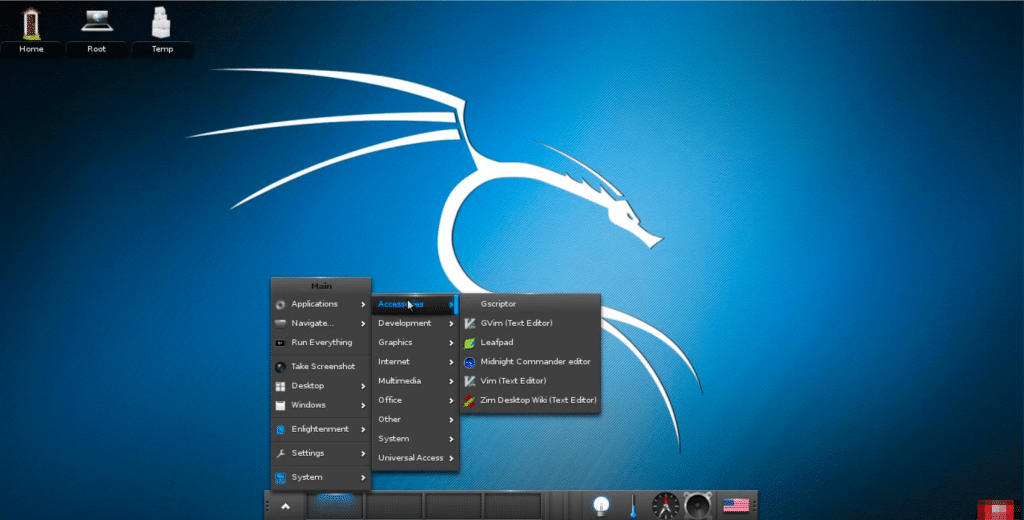Image resolution: width=1024 pixels, height=520 pixels.
Task: Expand the Office category
Action: coord(415,400)
